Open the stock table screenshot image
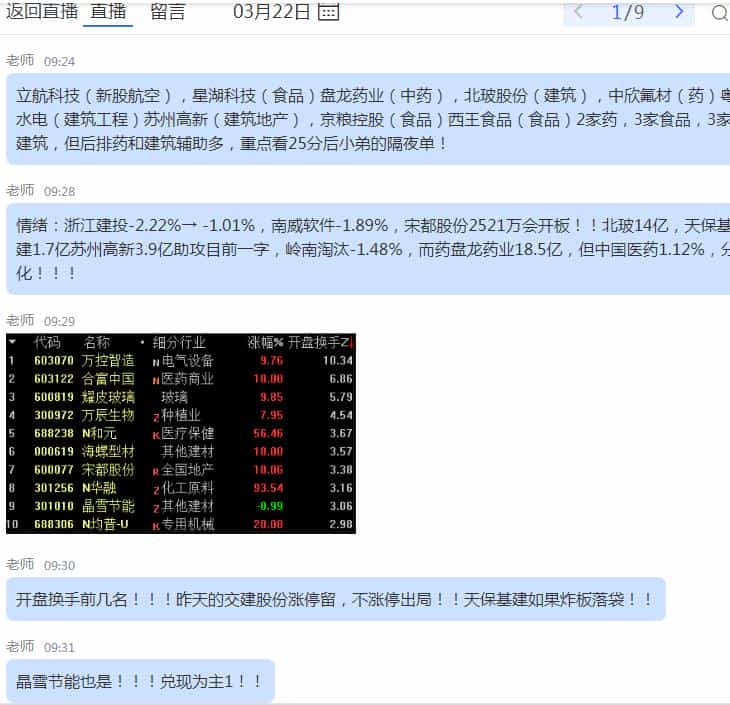 [x=181, y=434]
